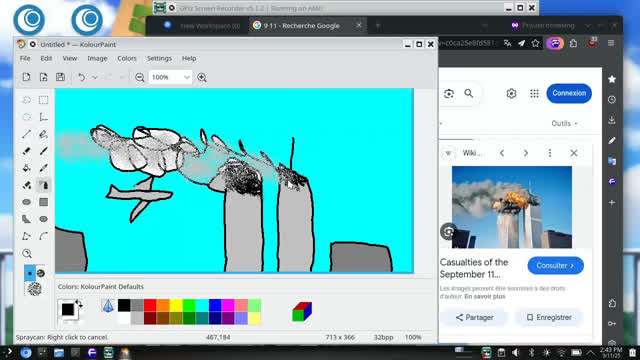The height and width of the screenshot is (360, 640).
Task: Select the Eraser tool
Action: (27, 151)
